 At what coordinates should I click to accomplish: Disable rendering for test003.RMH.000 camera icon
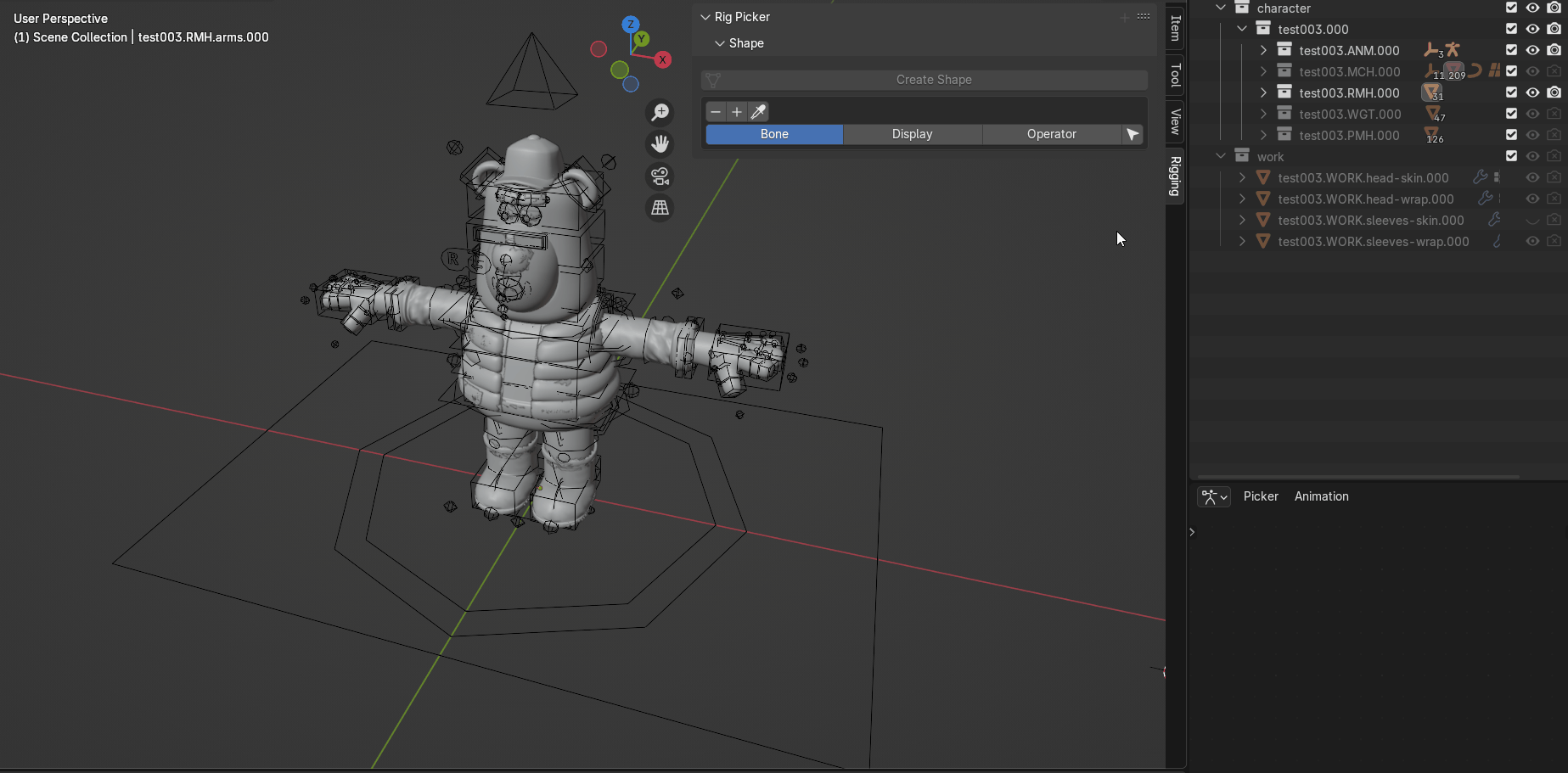tap(1554, 92)
